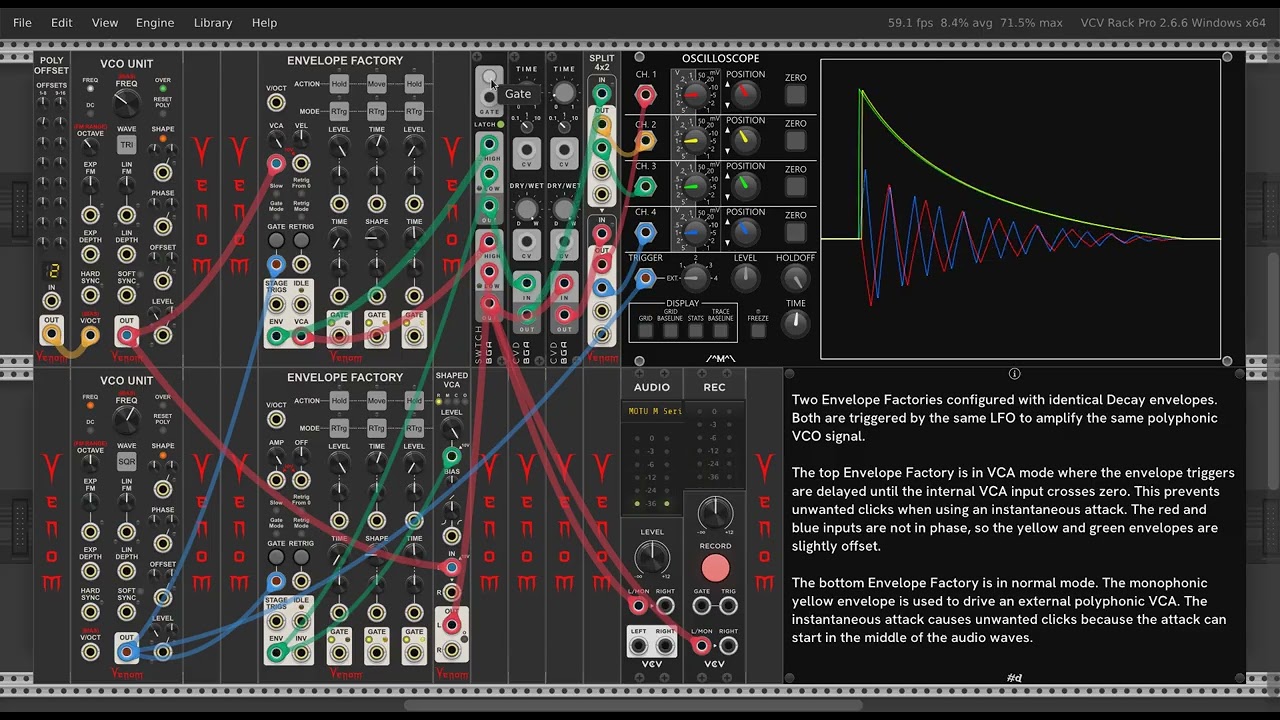1280x720 pixels.
Task: Click top VCO Unit HARD SYNC jack
Action: coord(90,297)
